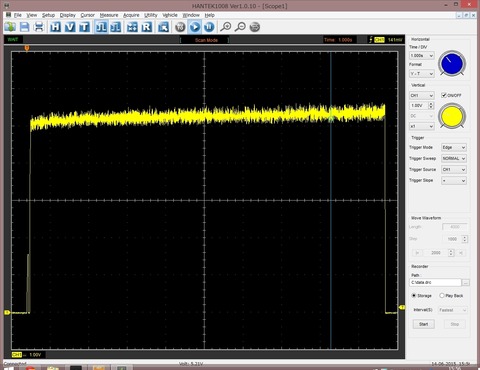Click the 1.00V volts/div stepper arrows

click(431, 105)
